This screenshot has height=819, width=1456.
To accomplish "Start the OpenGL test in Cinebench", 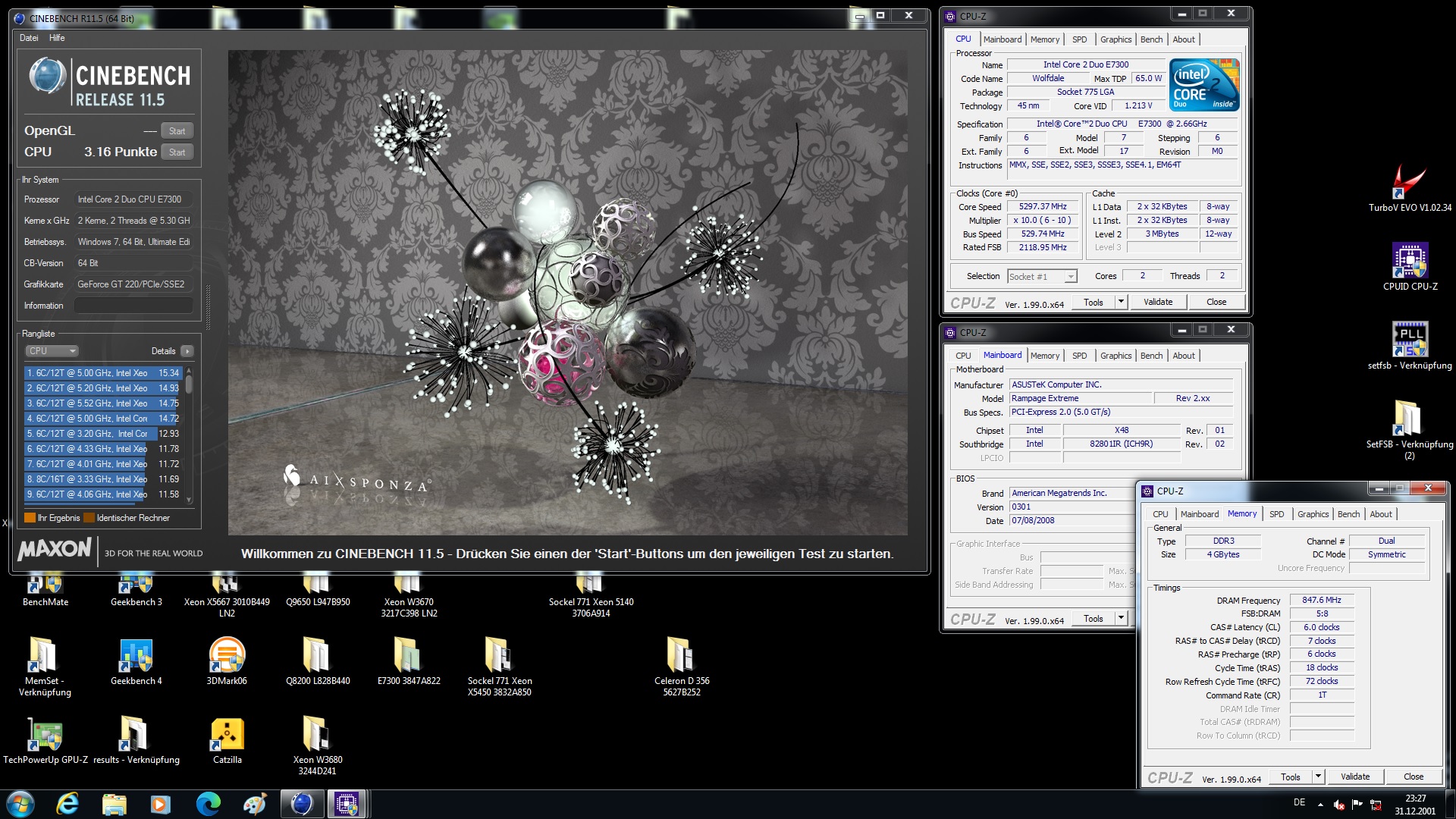I will (x=177, y=130).
